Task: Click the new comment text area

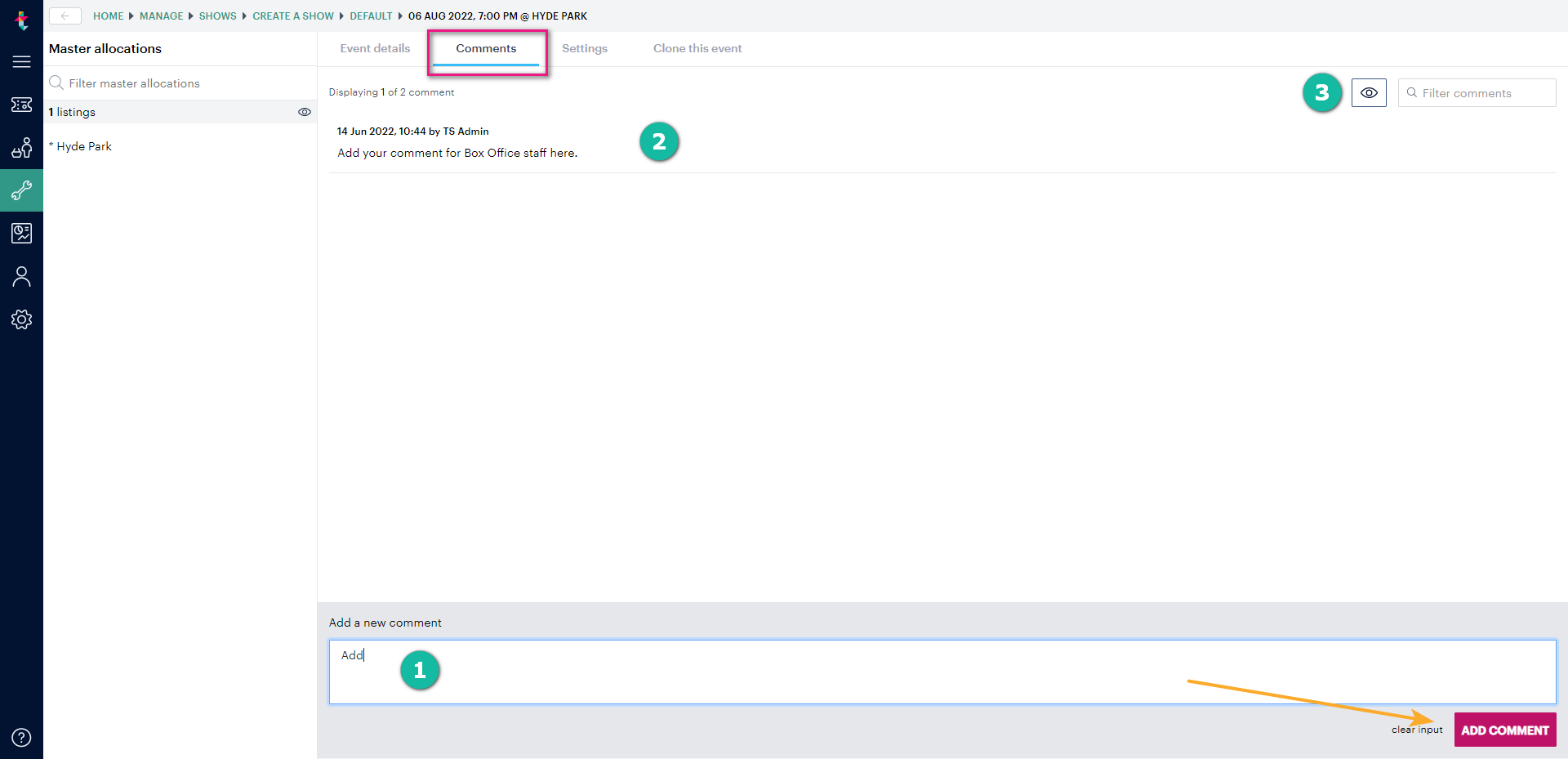Action: [x=942, y=672]
